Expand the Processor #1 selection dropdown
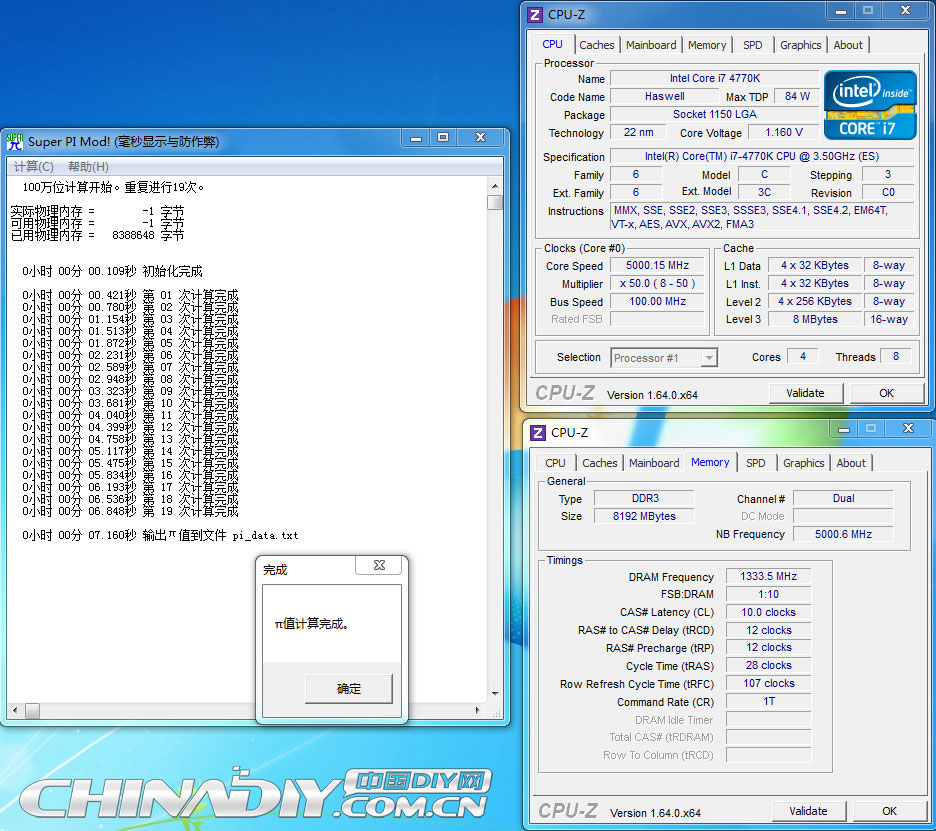The height and width of the screenshot is (831, 936). [x=709, y=358]
